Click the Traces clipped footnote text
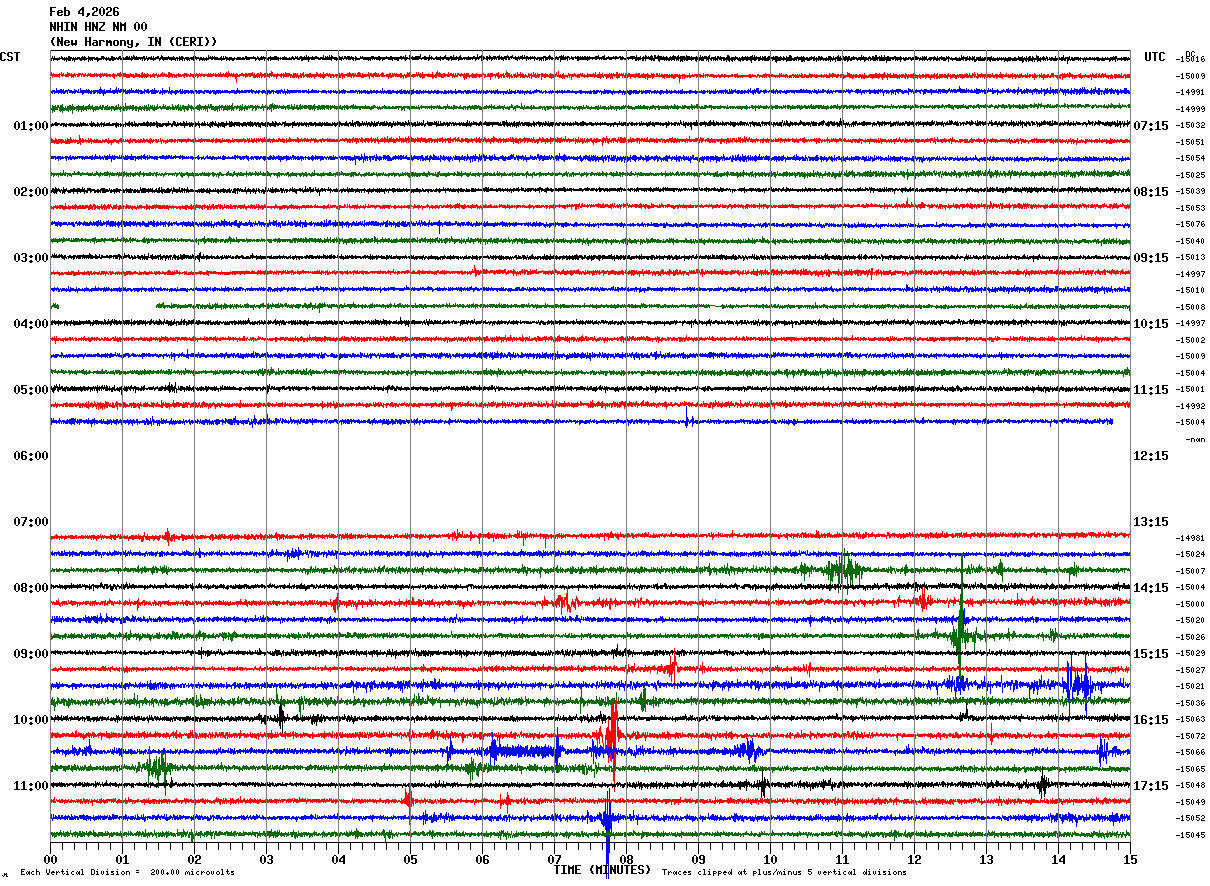The height and width of the screenshot is (886, 1210). 784,873
